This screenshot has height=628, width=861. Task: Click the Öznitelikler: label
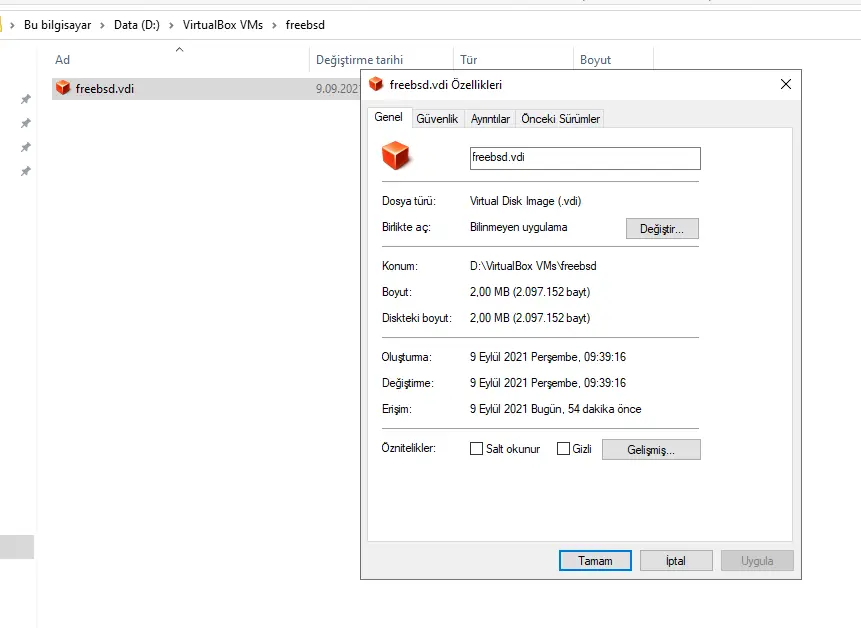[409, 448]
